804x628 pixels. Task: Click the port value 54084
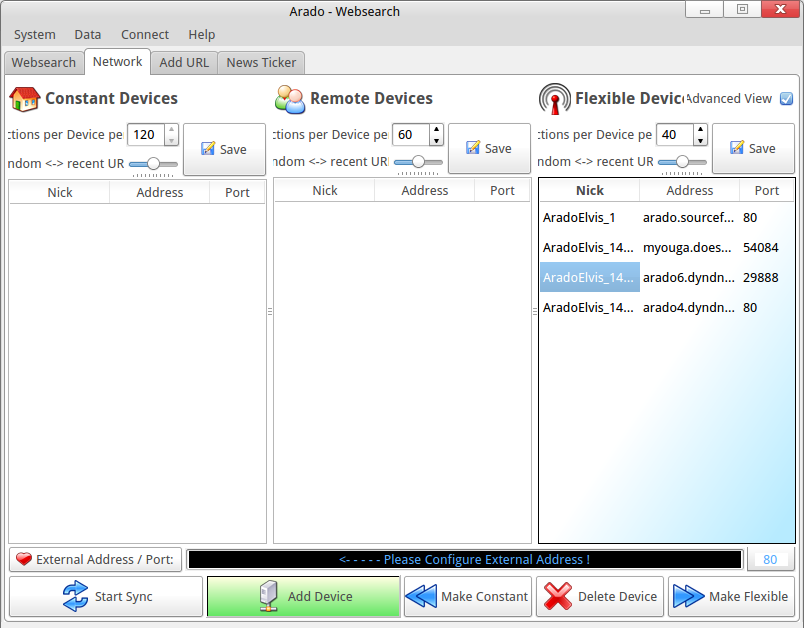(760, 248)
